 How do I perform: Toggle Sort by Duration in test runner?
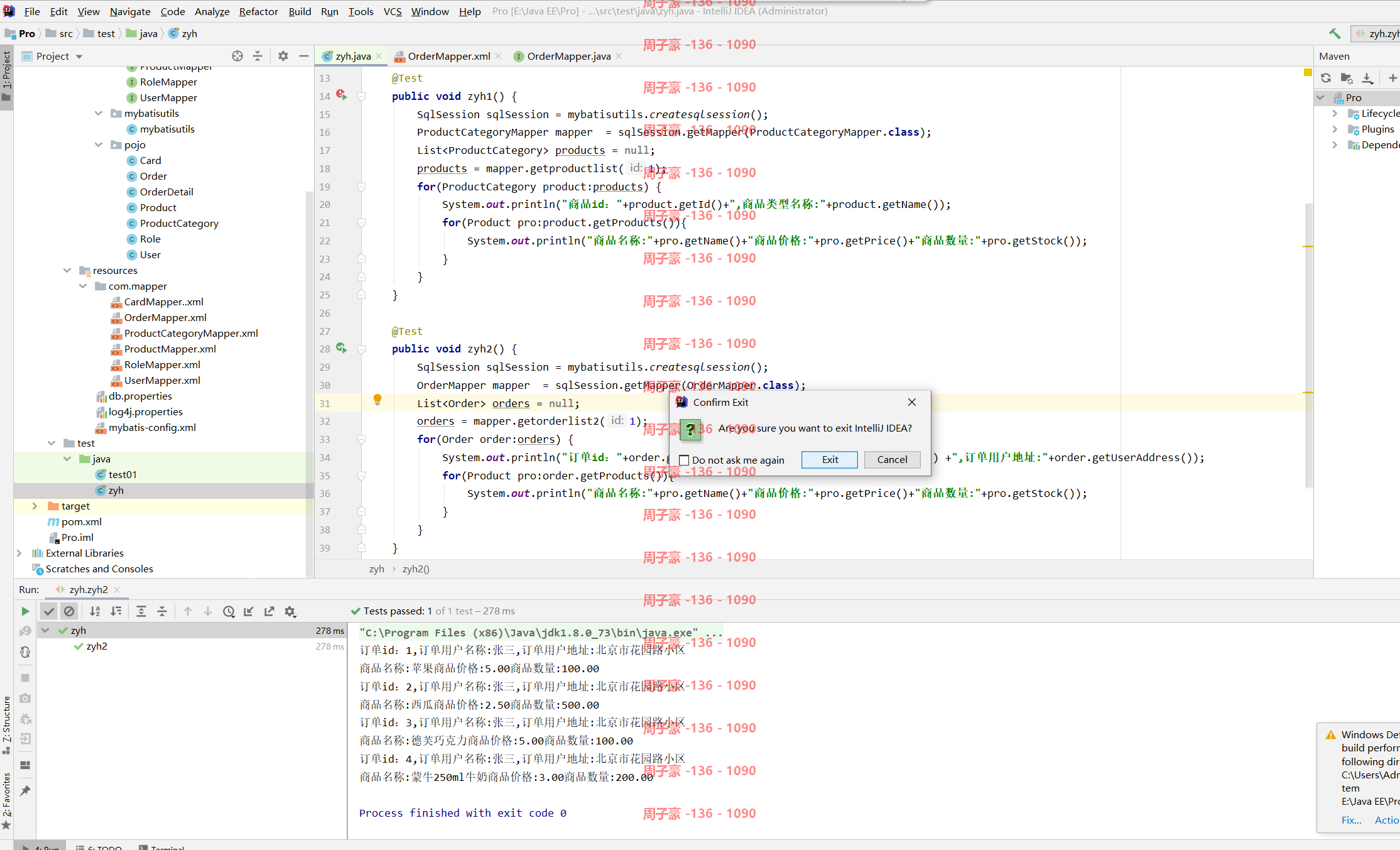point(116,611)
